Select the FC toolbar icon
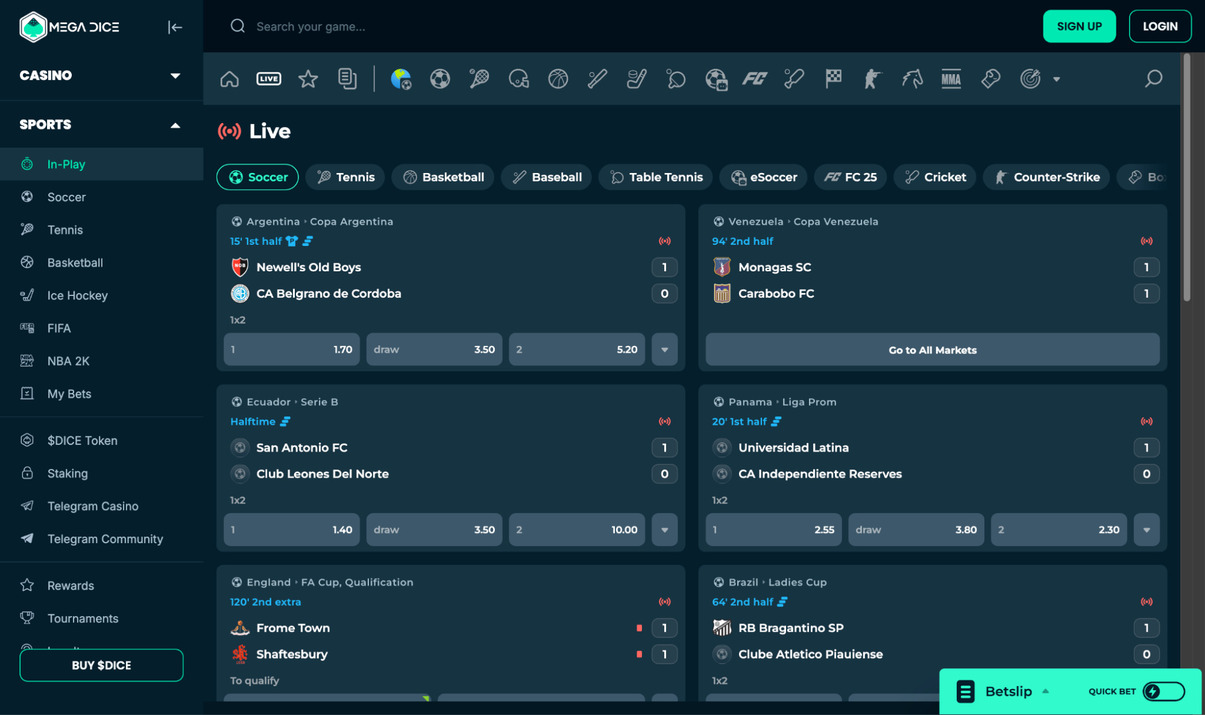This screenshot has height=715, width=1205. (x=754, y=79)
